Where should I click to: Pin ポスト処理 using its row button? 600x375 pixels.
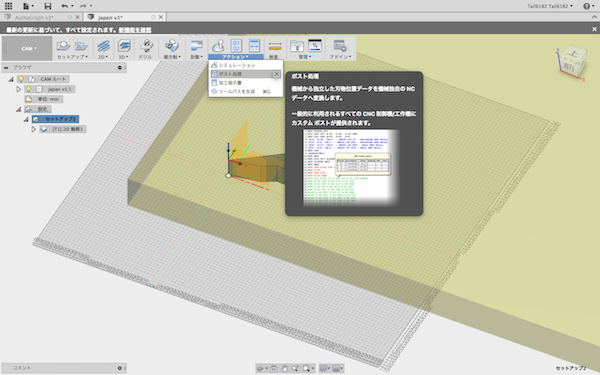[277, 74]
